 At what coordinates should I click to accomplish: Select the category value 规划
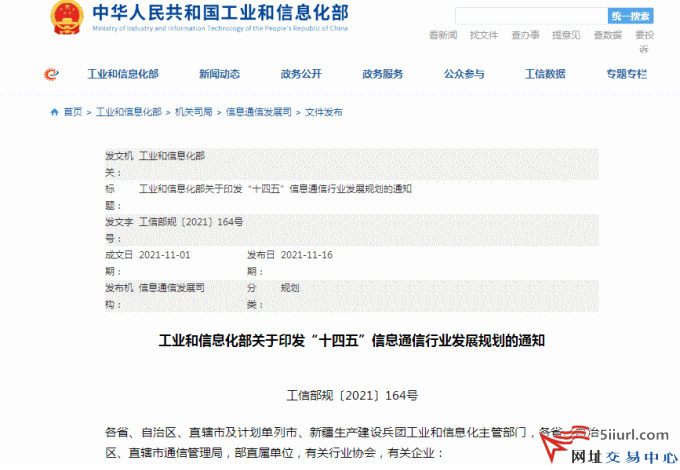pyautogui.click(x=290, y=288)
